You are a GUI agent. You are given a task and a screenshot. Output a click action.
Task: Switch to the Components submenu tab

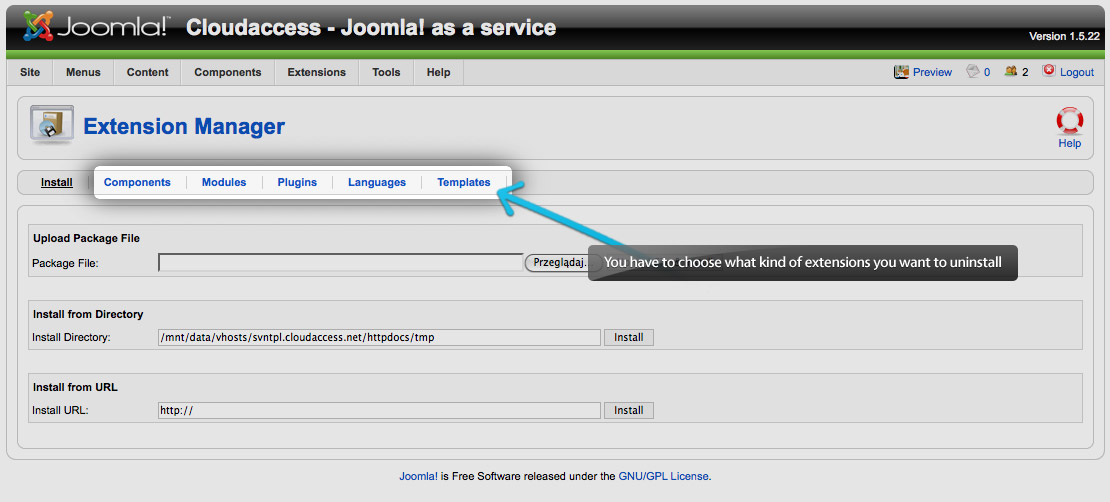pos(137,182)
